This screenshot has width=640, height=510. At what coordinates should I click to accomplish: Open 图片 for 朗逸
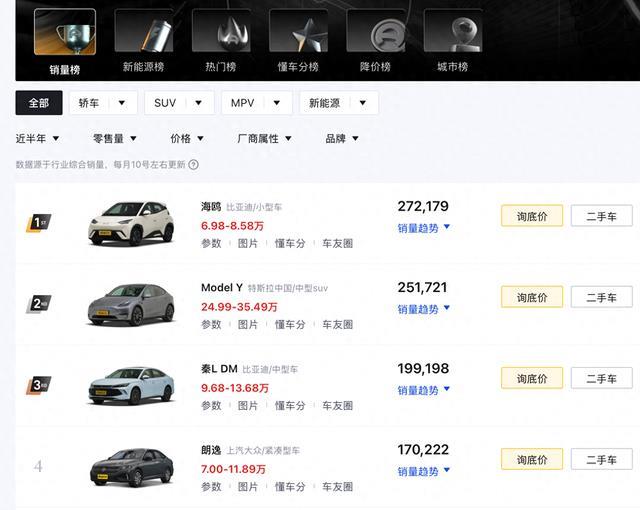248,486
